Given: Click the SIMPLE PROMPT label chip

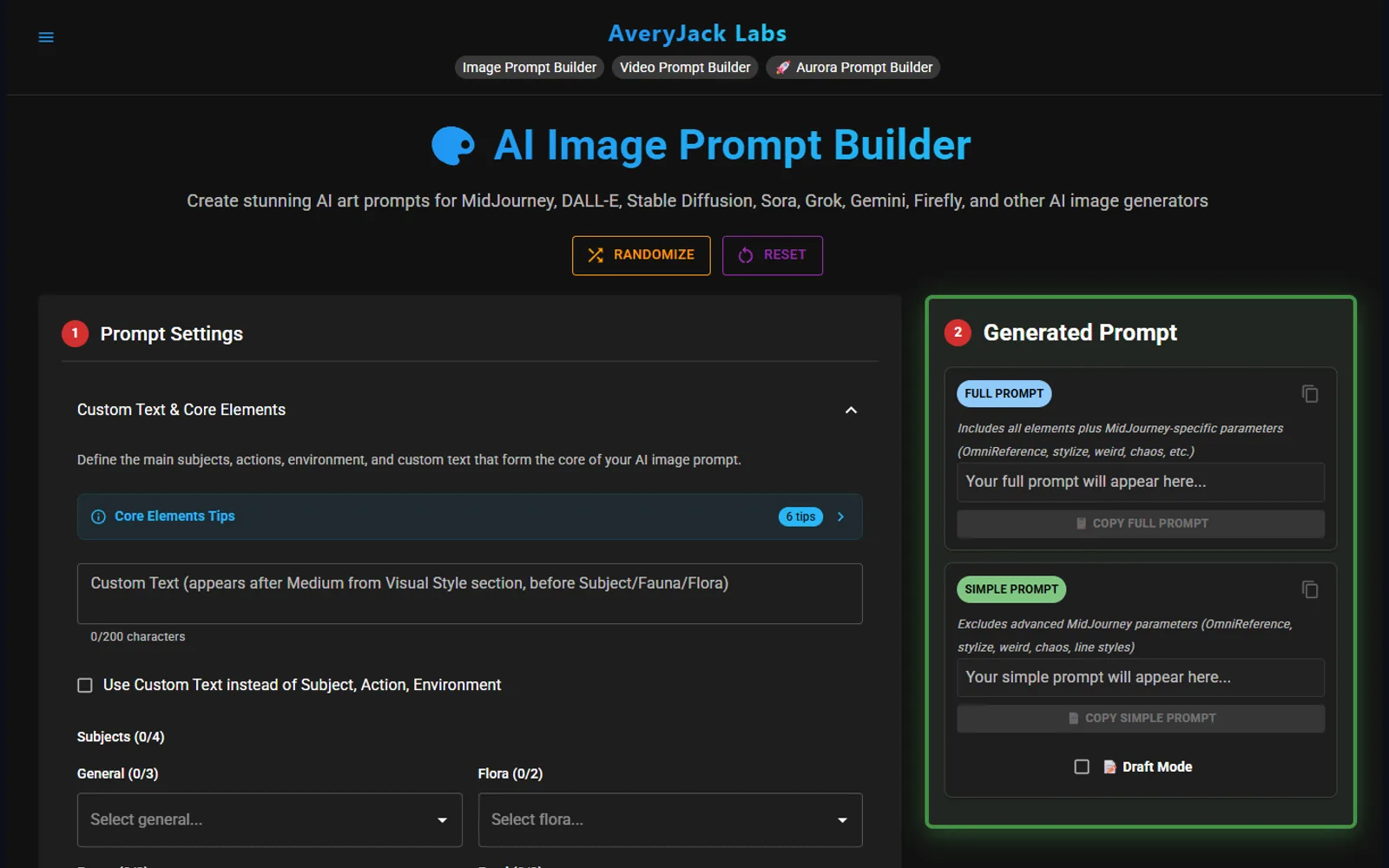Looking at the screenshot, I should click(1011, 589).
